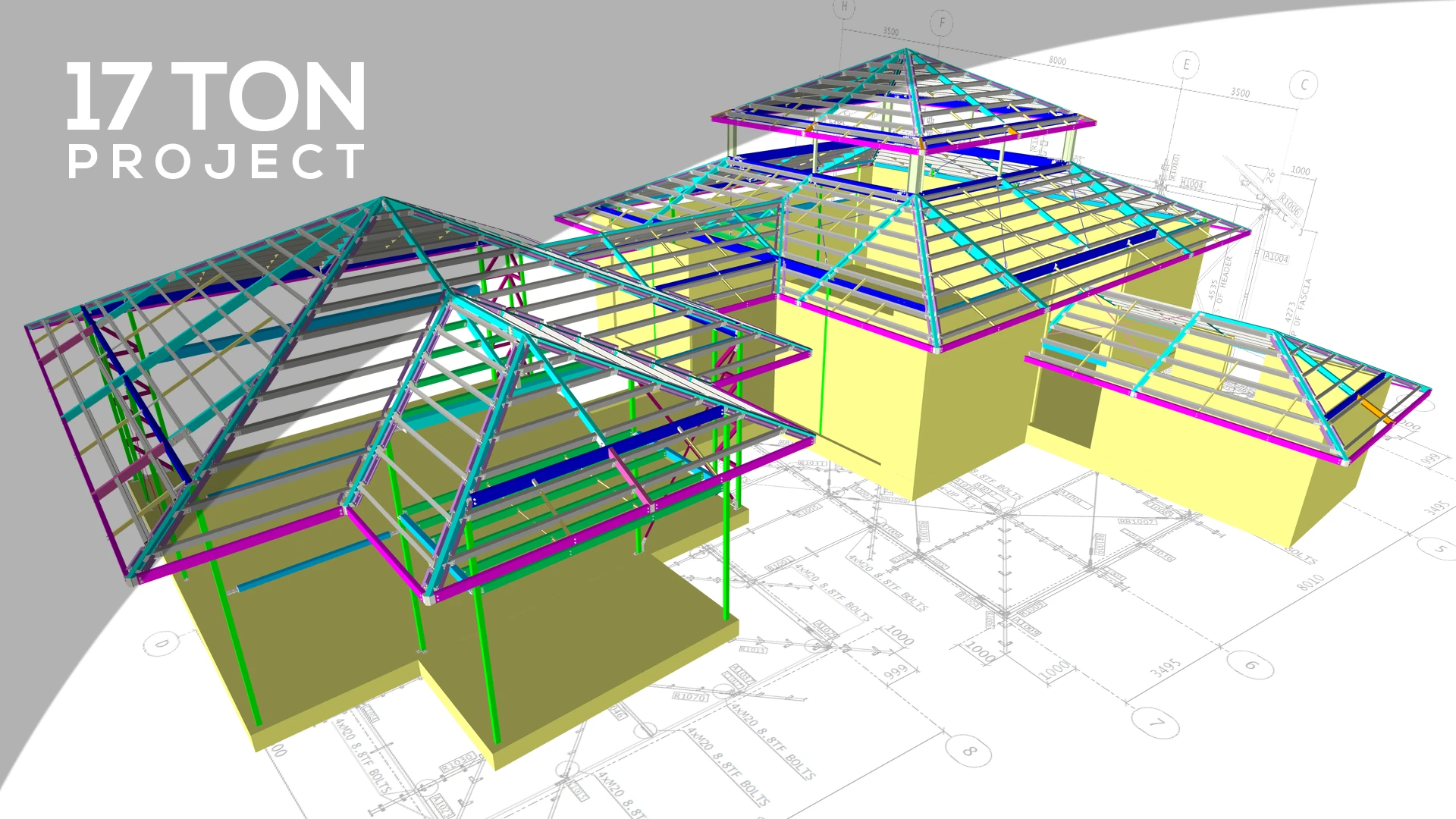The width and height of the screenshot is (1456, 819).
Task: Click the 8010 dimension text
Action: click(1310, 582)
